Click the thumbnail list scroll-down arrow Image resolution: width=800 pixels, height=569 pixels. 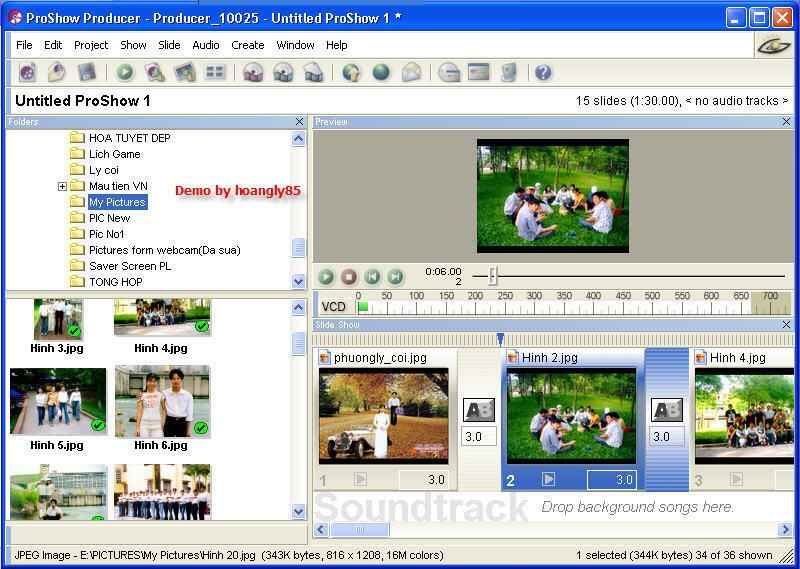(x=298, y=511)
